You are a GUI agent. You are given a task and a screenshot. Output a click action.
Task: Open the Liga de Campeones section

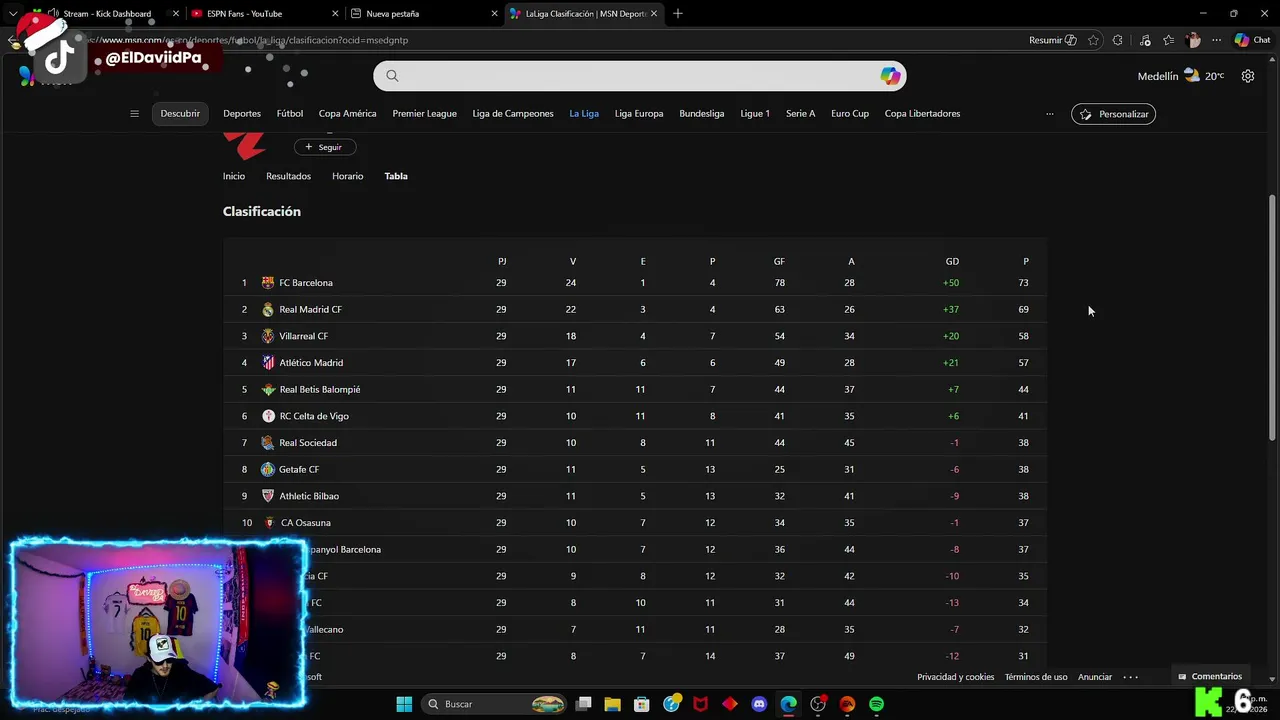[513, 114]
